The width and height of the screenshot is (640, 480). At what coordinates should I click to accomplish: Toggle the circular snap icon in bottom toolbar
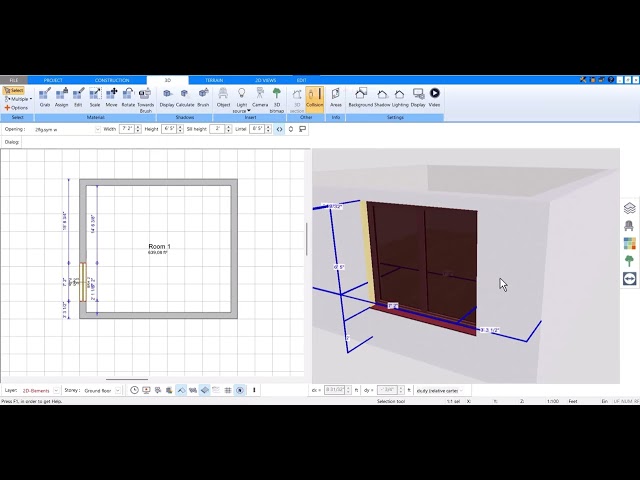[240, 390]
